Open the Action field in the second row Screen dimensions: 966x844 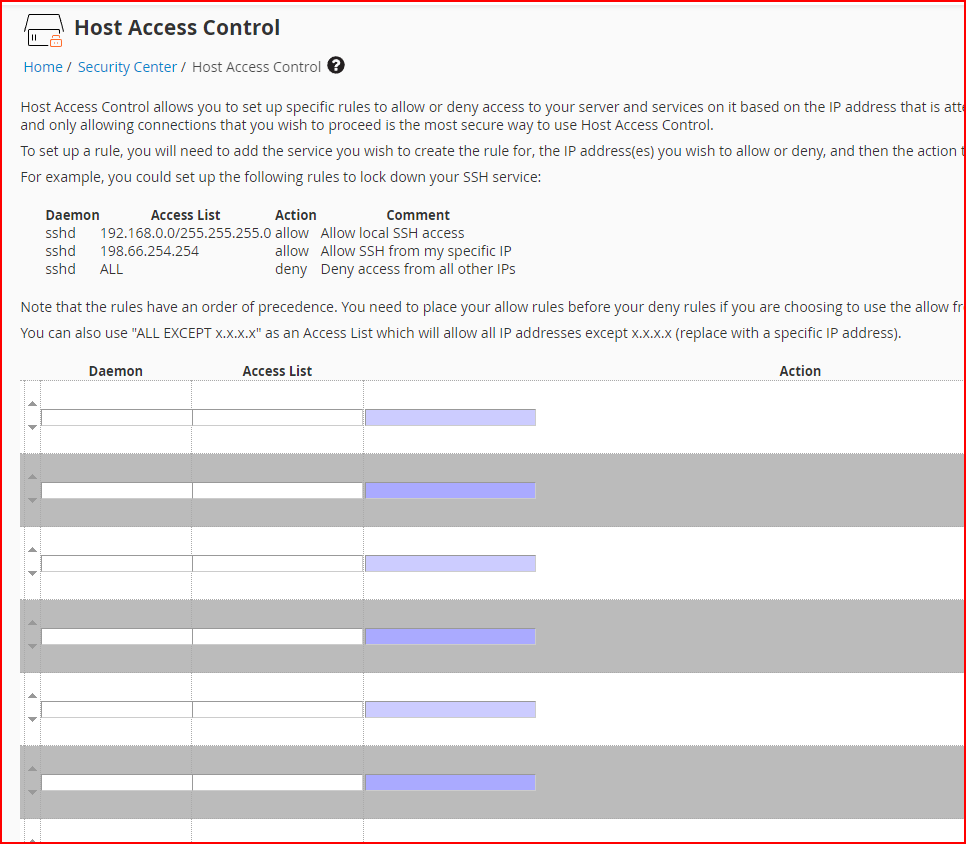click(x=450, y=491)
